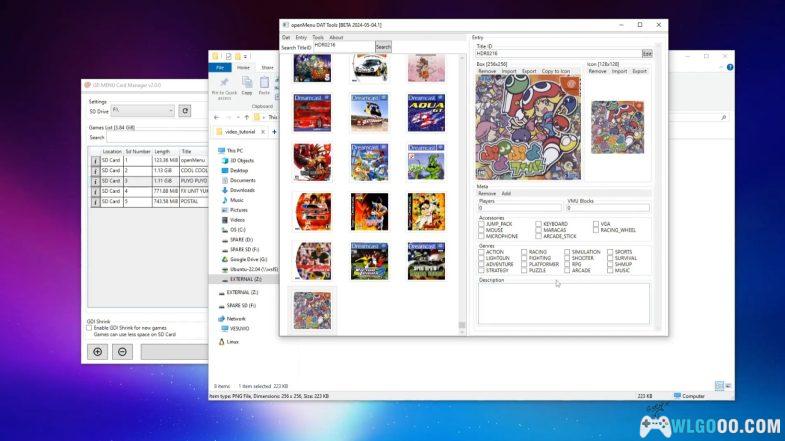Click the Copy icon in Explorer ribbon
Screen dimensions: 785x441
247,86
